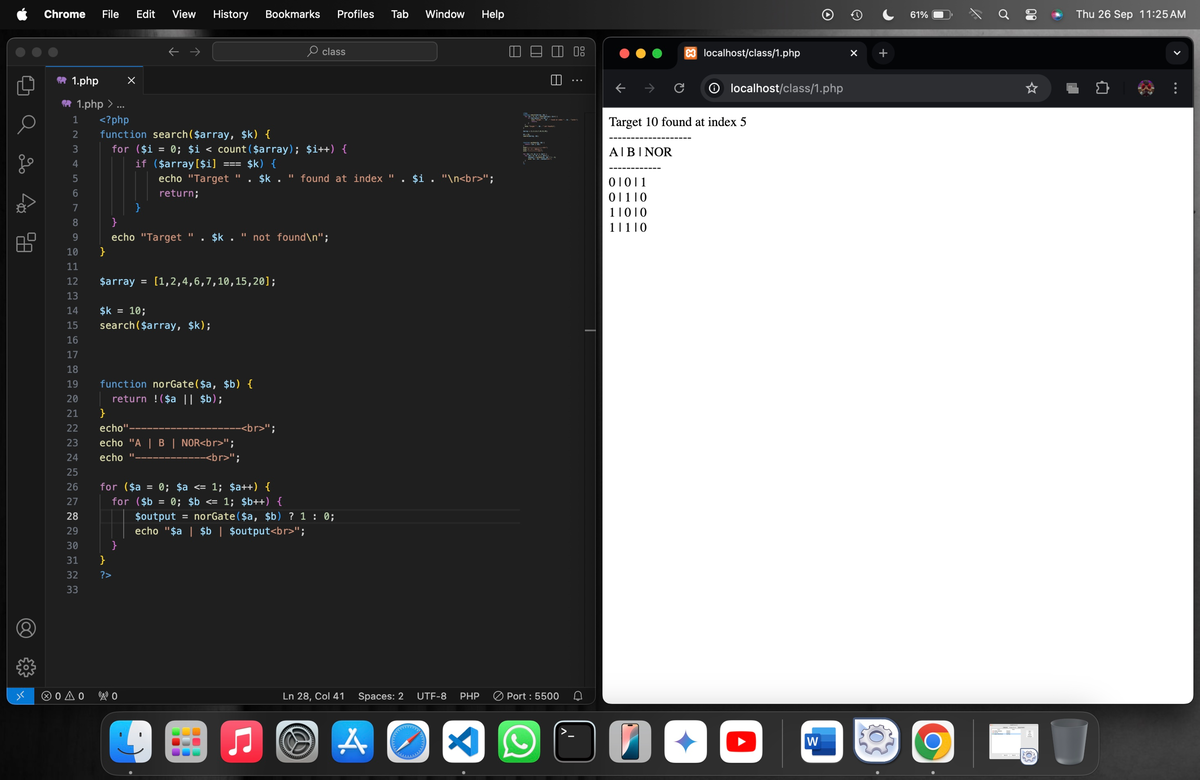1200x780 pixels.
Task: Go back in VS Code navigation history
Action: [x=173, y=51]
